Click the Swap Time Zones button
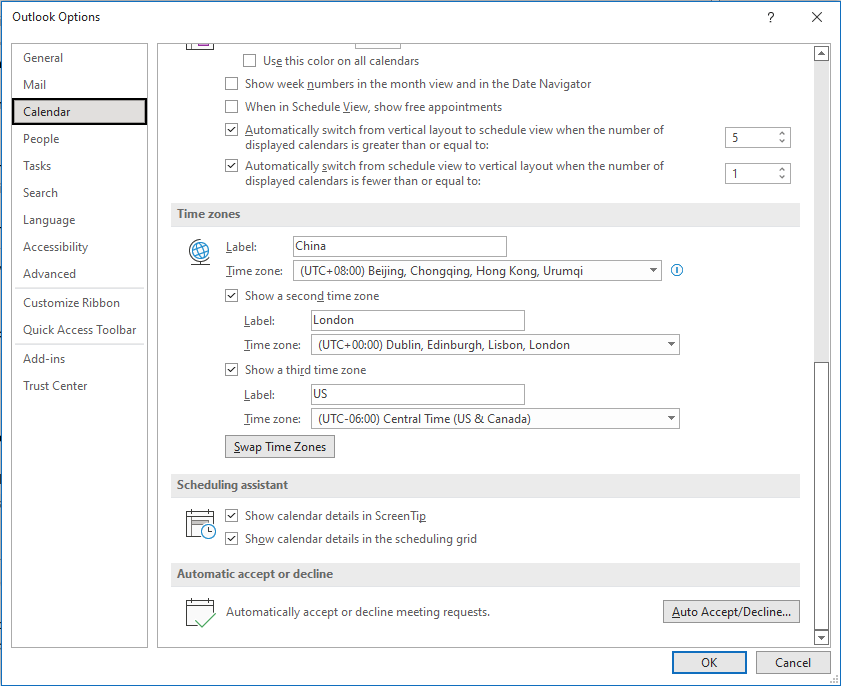 (280, 447)
